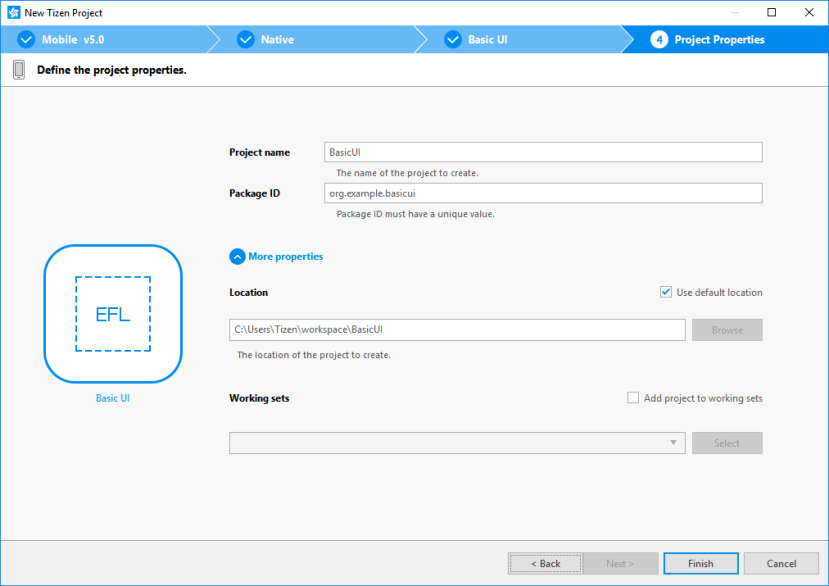
Task: Click the Back button
Action: pos(544,563)
